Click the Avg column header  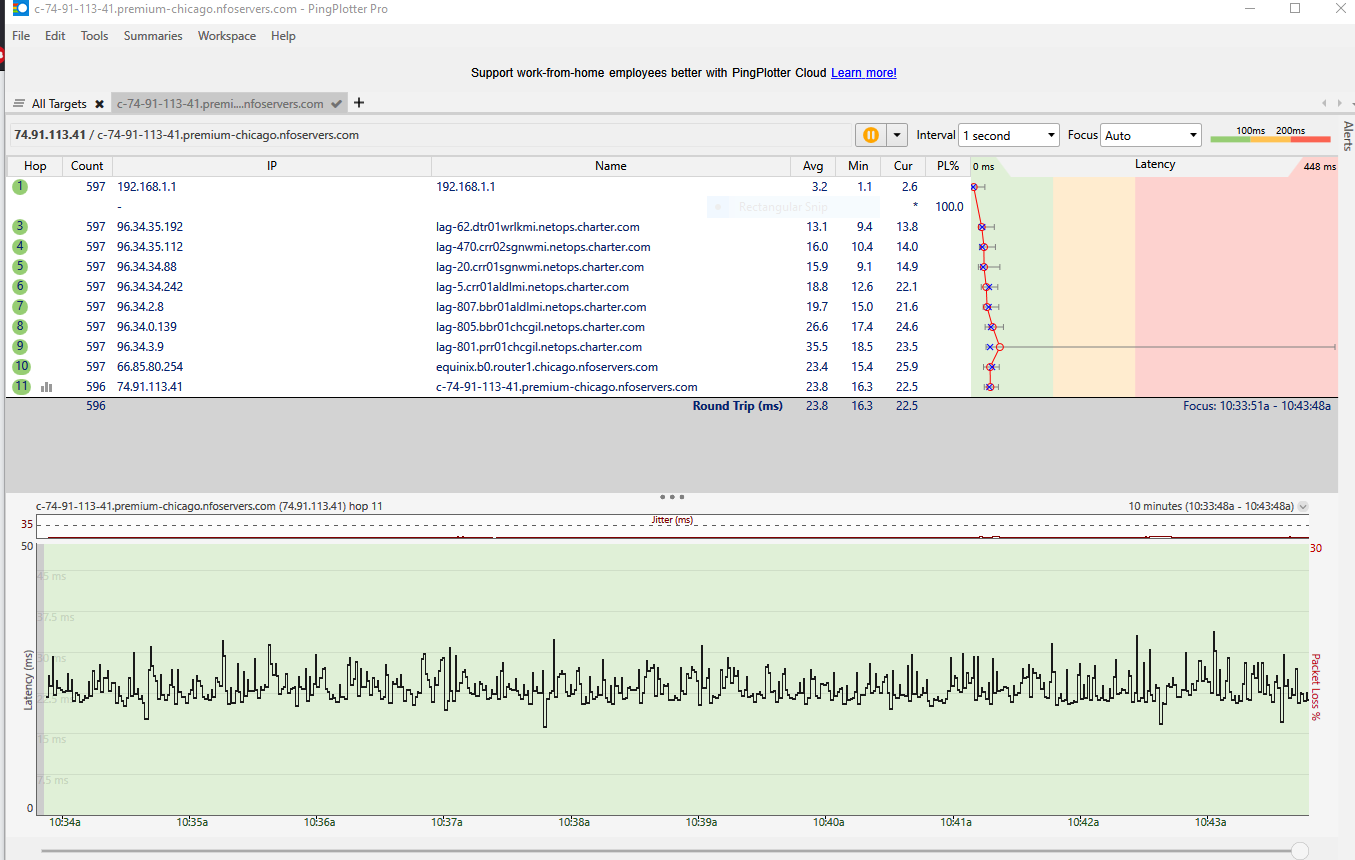point(813,166)
